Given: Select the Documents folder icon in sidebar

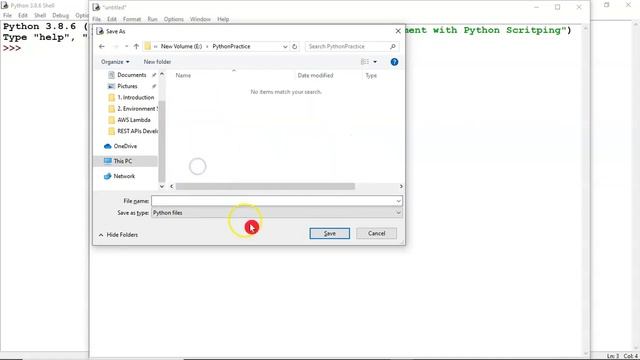Looking at the screenshot, I should tap(111, 75).
